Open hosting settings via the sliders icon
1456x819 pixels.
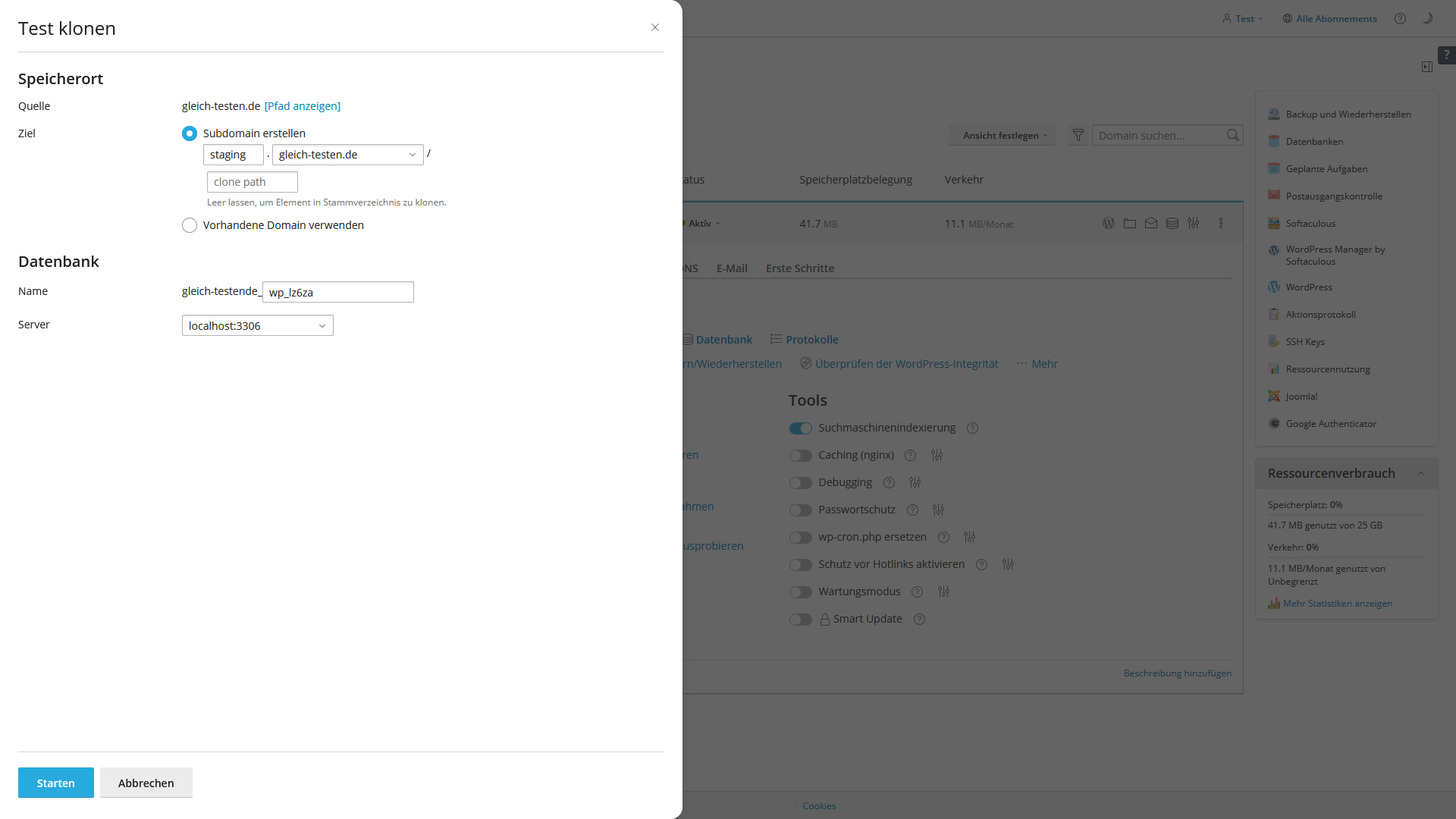pos(1194,223)
